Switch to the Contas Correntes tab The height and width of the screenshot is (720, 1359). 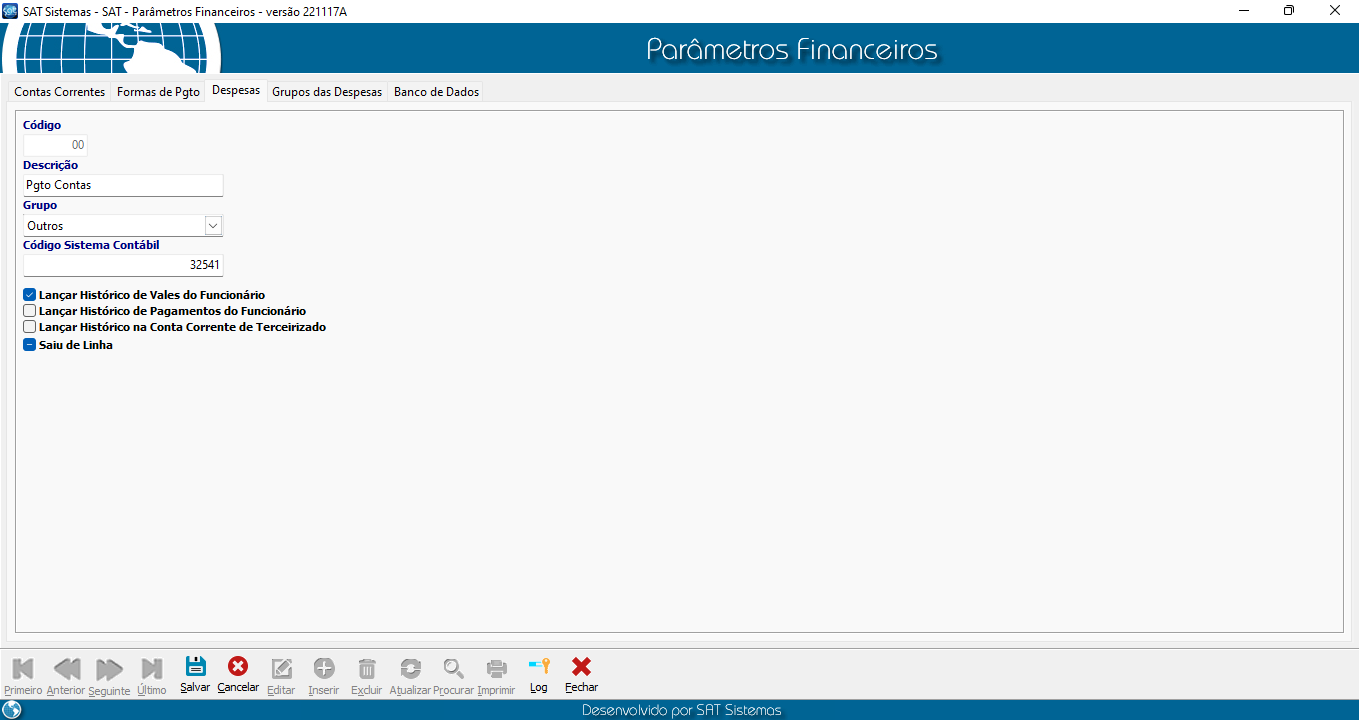(x=59, y=92)
